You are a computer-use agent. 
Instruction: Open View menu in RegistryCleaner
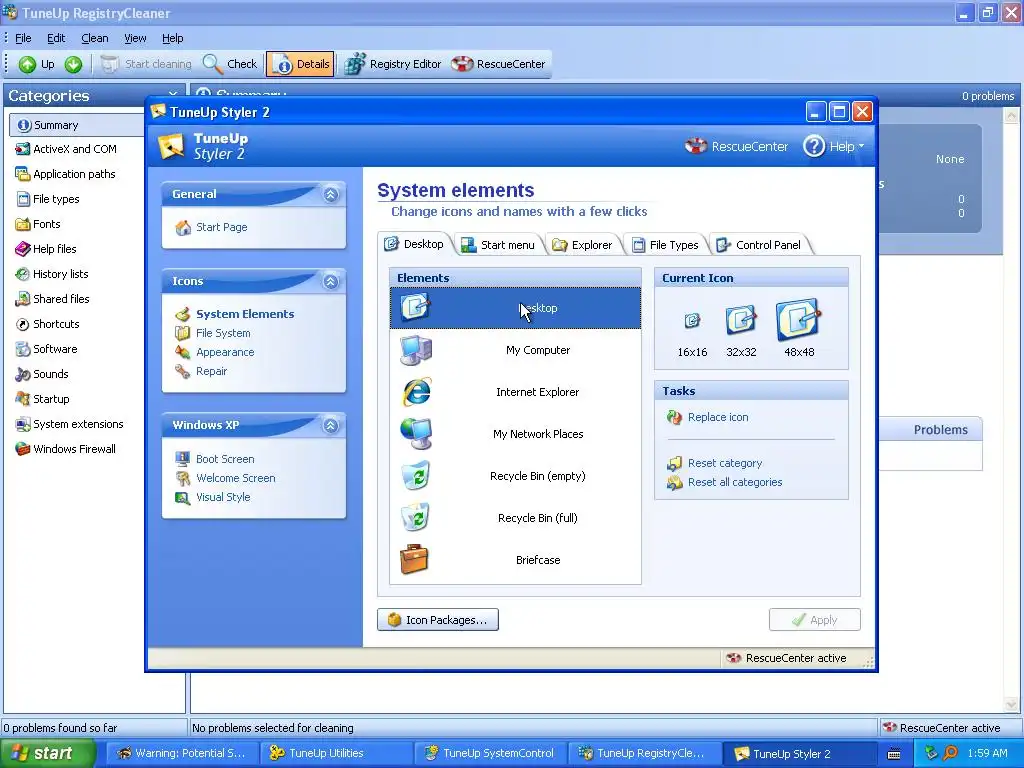coord(135,38)
